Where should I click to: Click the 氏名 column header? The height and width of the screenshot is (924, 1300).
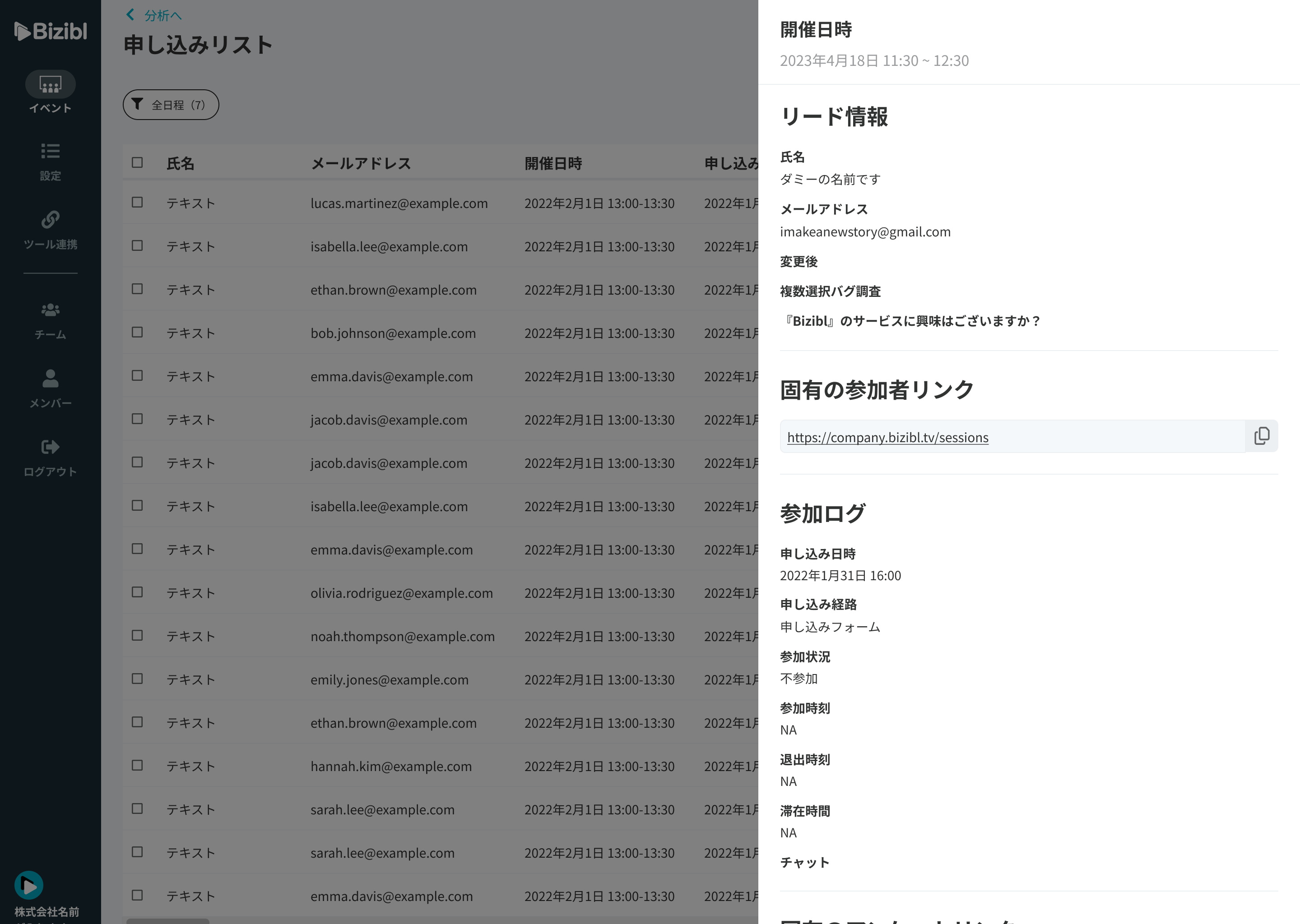click(180, 164)
